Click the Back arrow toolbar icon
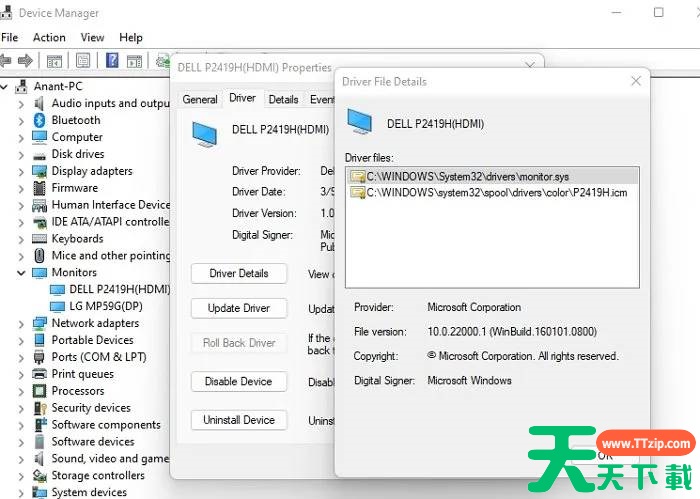This screenshot has height=499, width=700. pyautogui.click(x=6, y=60)
